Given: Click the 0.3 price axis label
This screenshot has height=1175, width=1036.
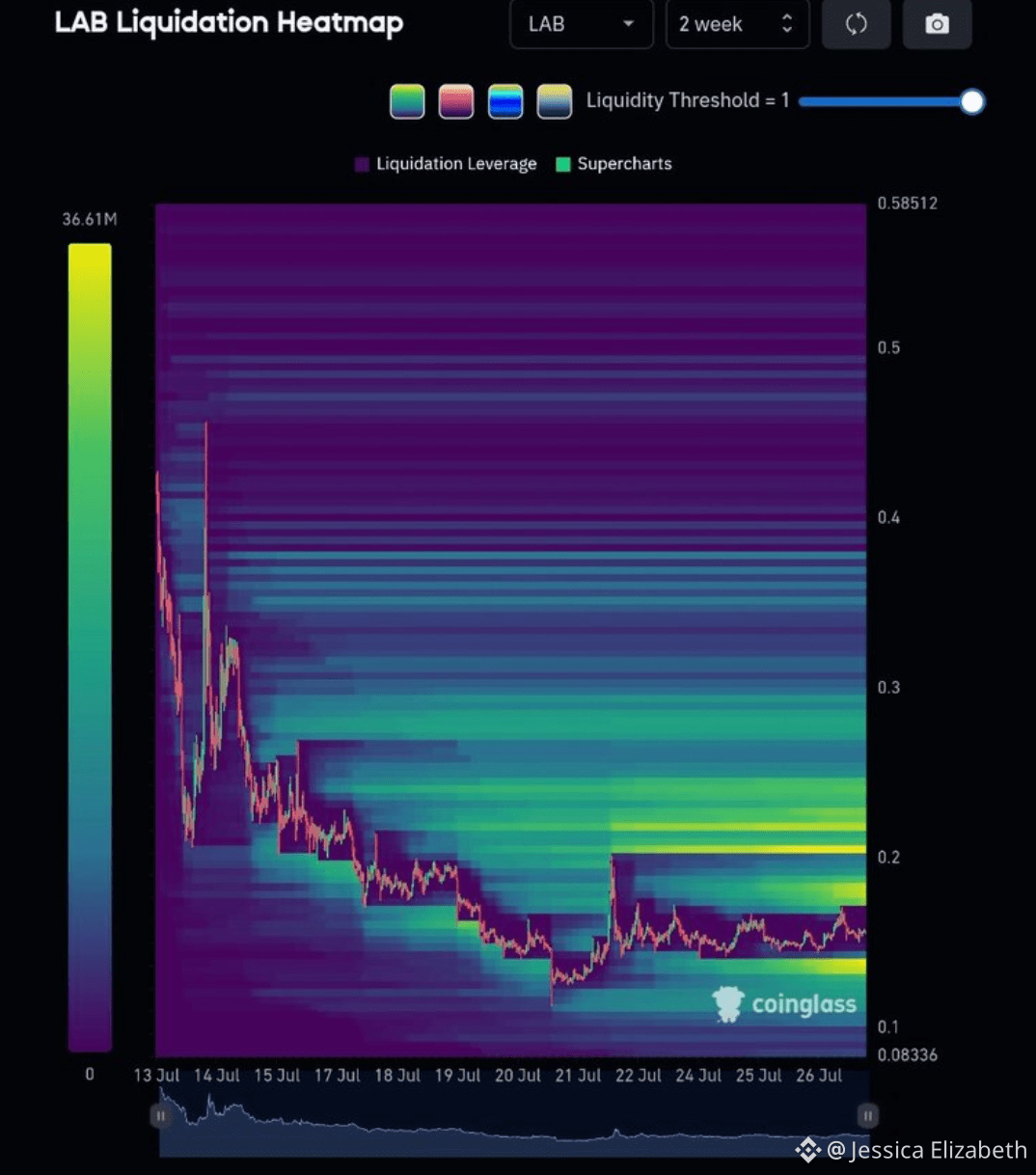Looking at the screenshot, I should coord(888,687).
